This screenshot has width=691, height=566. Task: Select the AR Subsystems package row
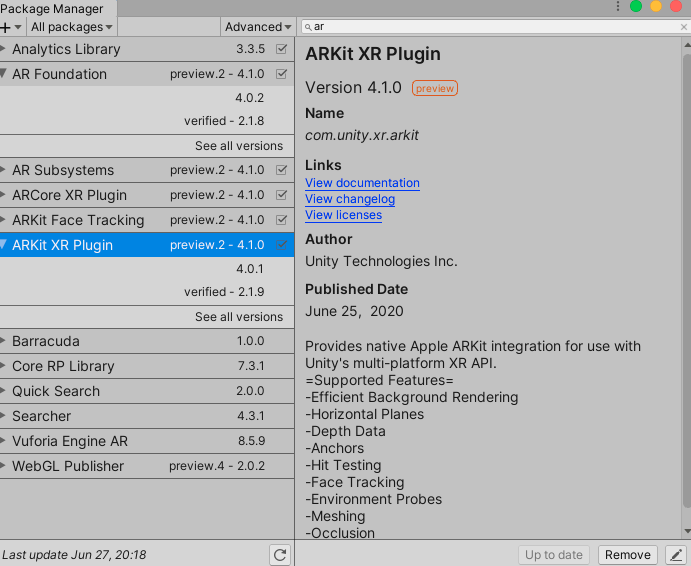click(x=147, y=170)
